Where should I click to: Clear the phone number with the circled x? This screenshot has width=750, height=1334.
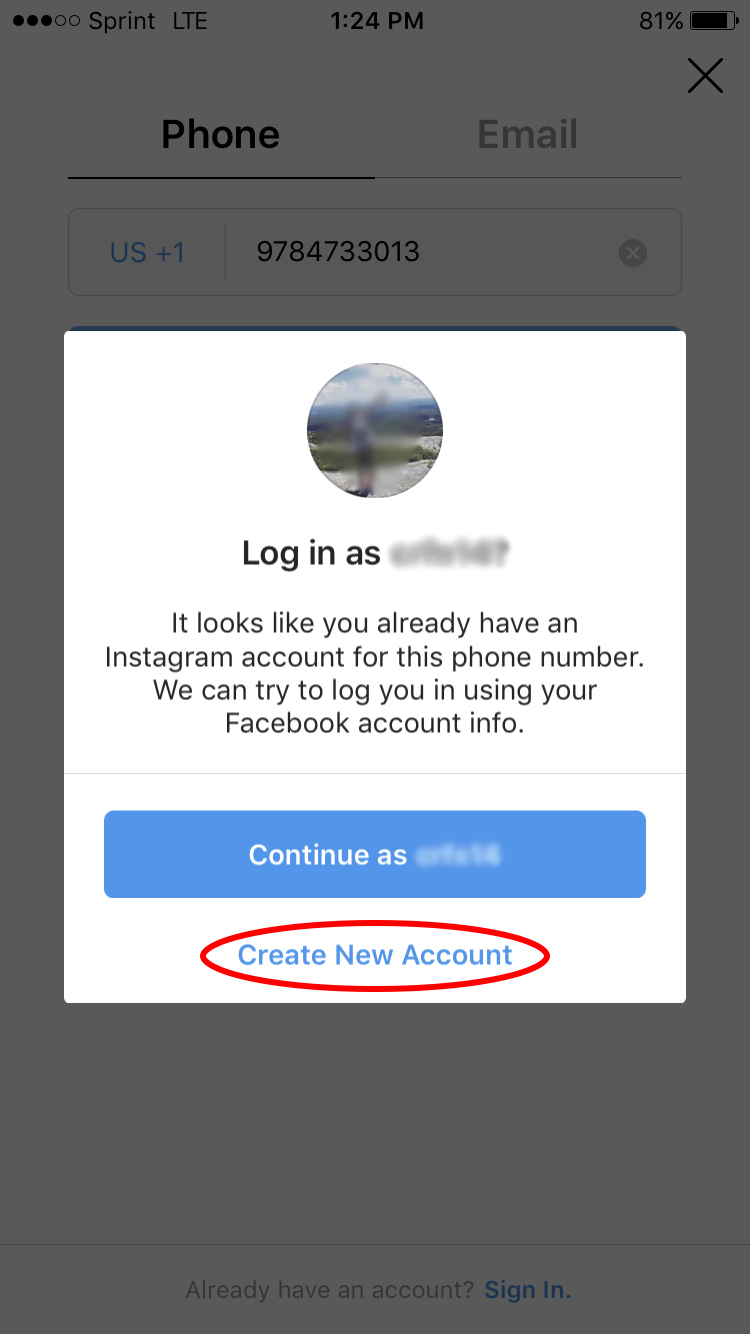click(x=633, y=254)
